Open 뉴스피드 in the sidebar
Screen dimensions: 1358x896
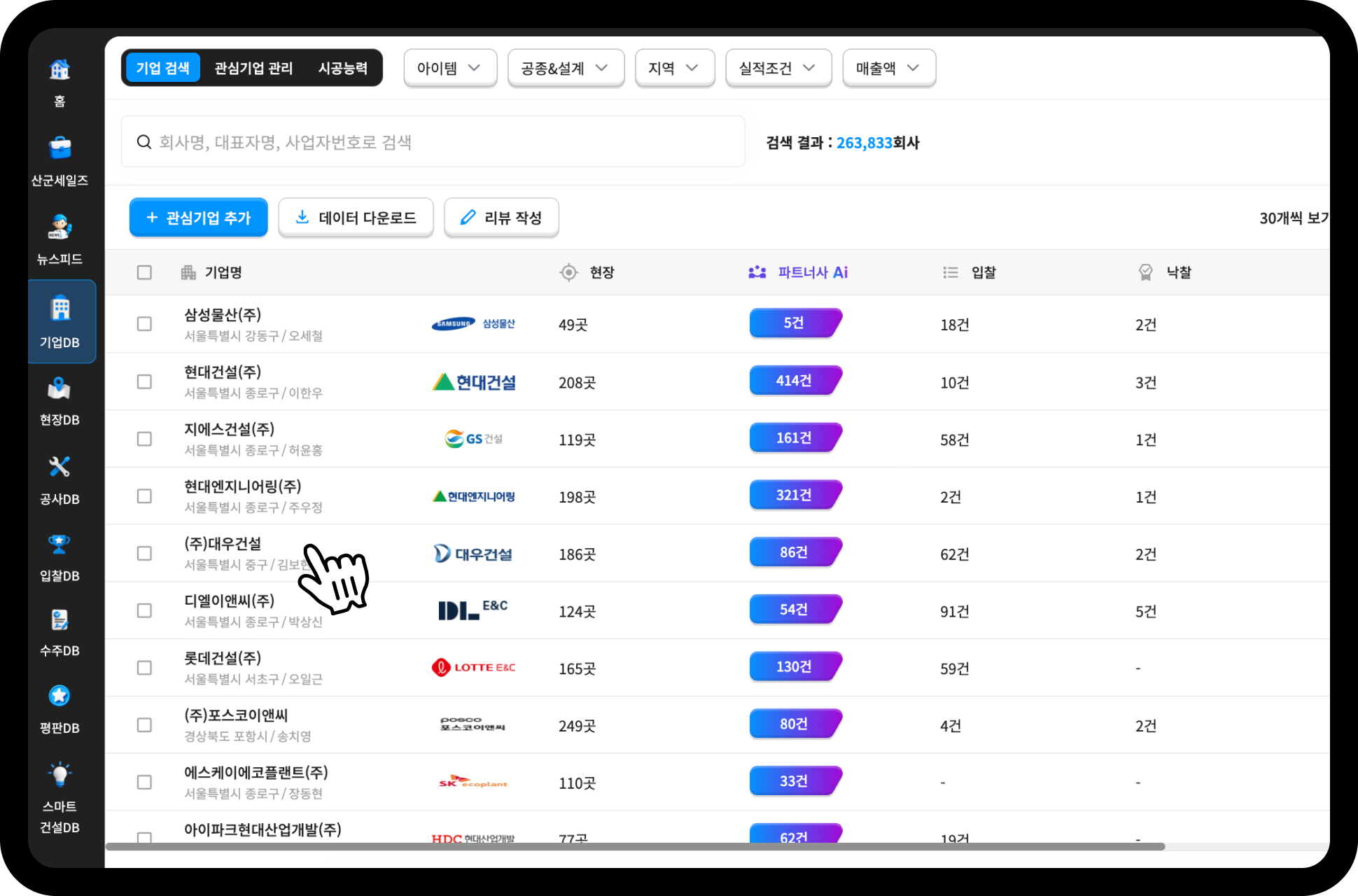click(x=59, y=240)
